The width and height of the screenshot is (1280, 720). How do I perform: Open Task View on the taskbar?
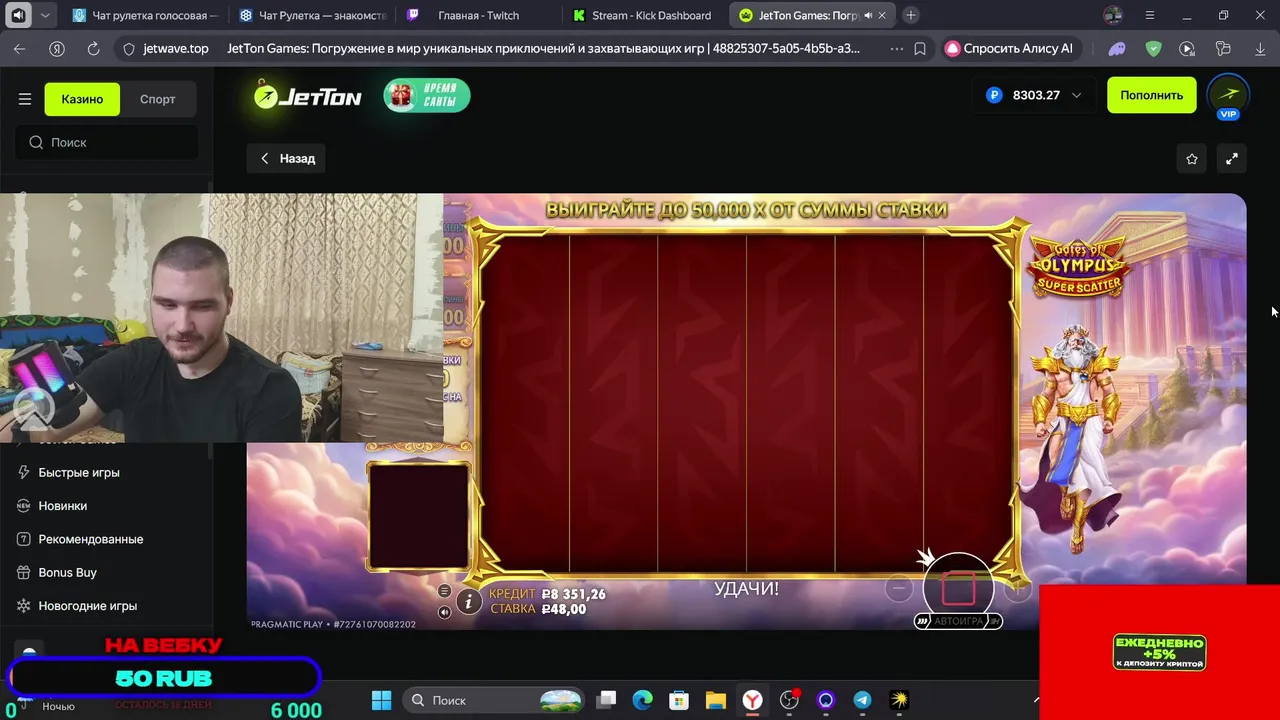coord(607,700)
